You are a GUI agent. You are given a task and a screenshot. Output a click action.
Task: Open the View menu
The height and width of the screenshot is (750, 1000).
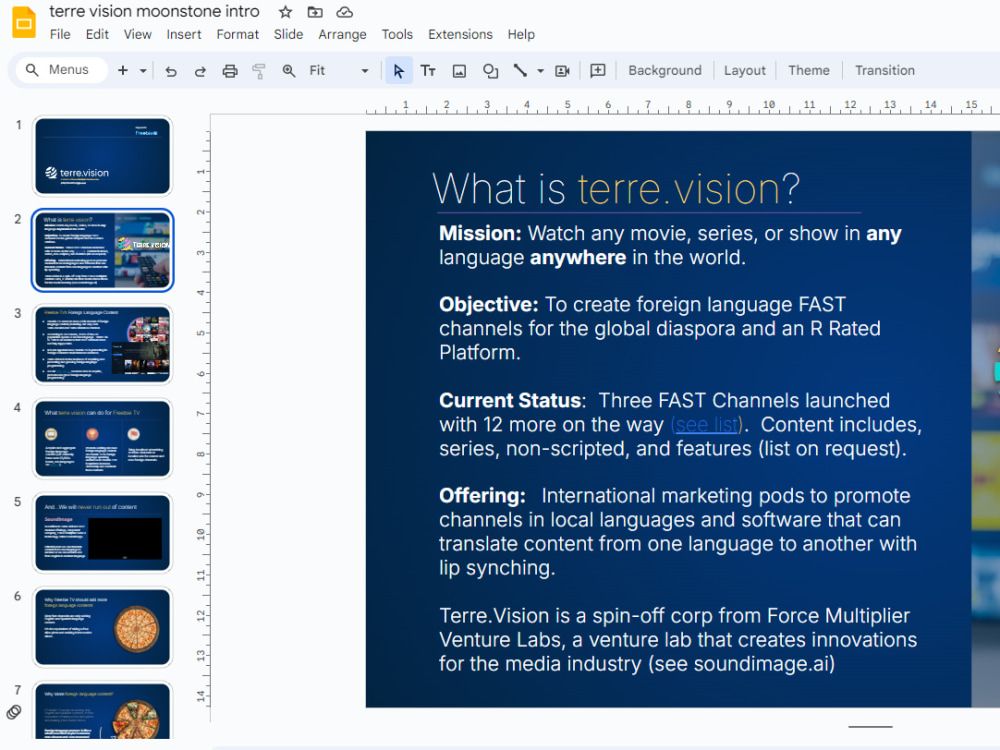pos(138,34)
